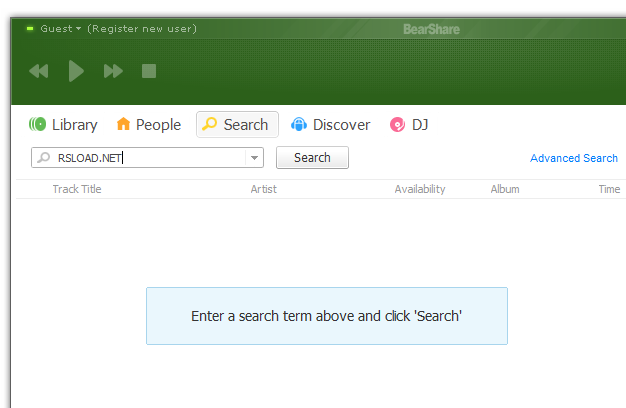The width and height of the screenshot is (626, 408).
Task: Click the orange People house icon
Action: 123,124
